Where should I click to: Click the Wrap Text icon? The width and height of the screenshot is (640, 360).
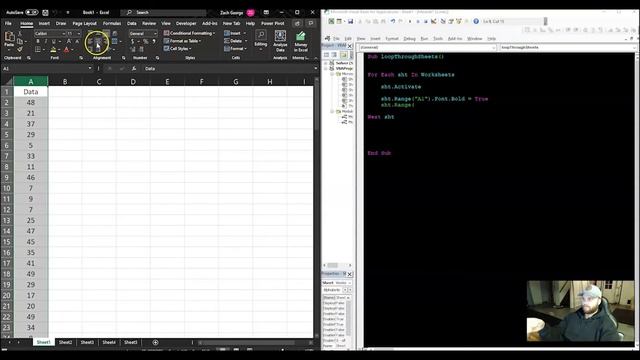(x=115, y=33)
